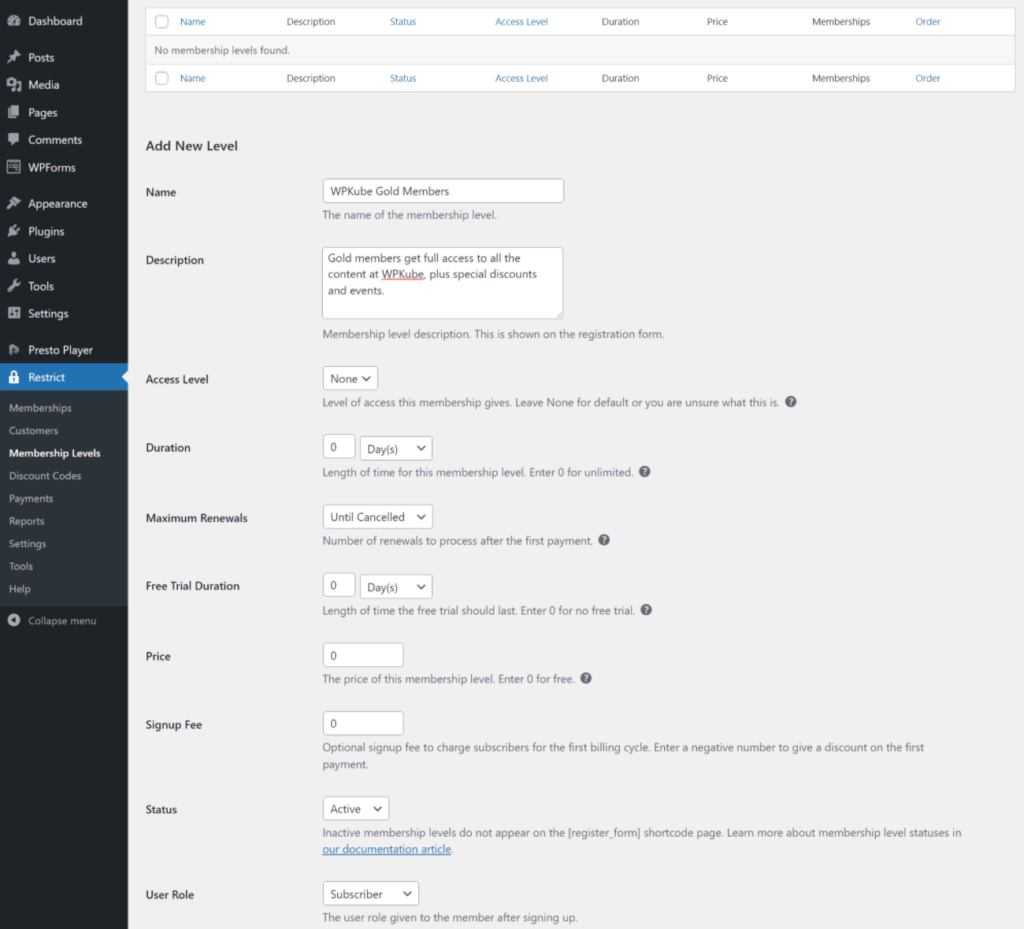This screenshot has width=1024, height=929.
Task: Open Tools under Restrict submenu
Action: point(21,566)
